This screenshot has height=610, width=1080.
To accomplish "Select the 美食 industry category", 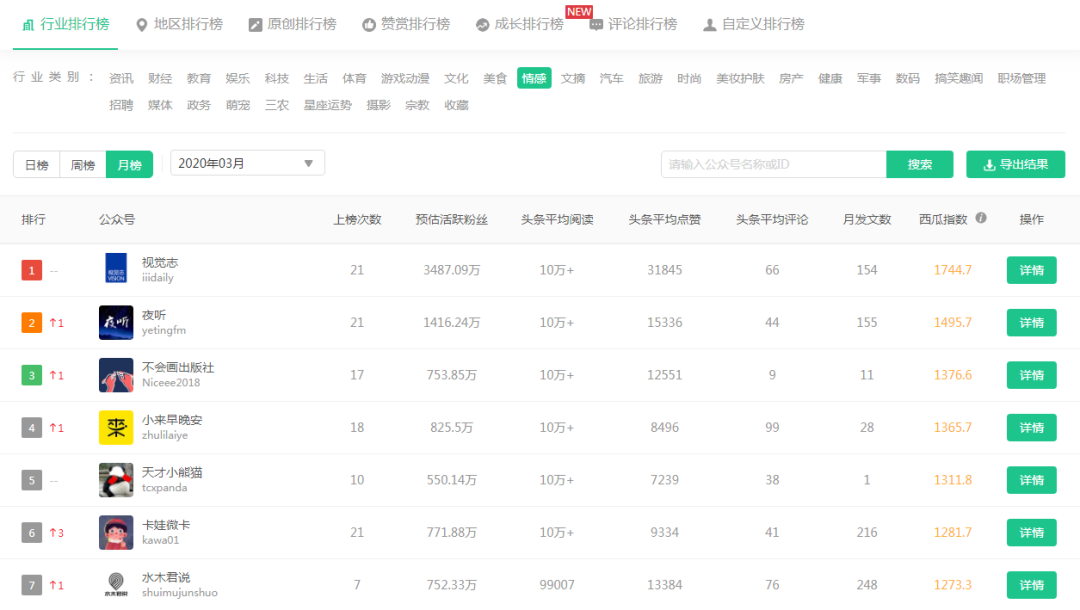I will tap(495, 78).
